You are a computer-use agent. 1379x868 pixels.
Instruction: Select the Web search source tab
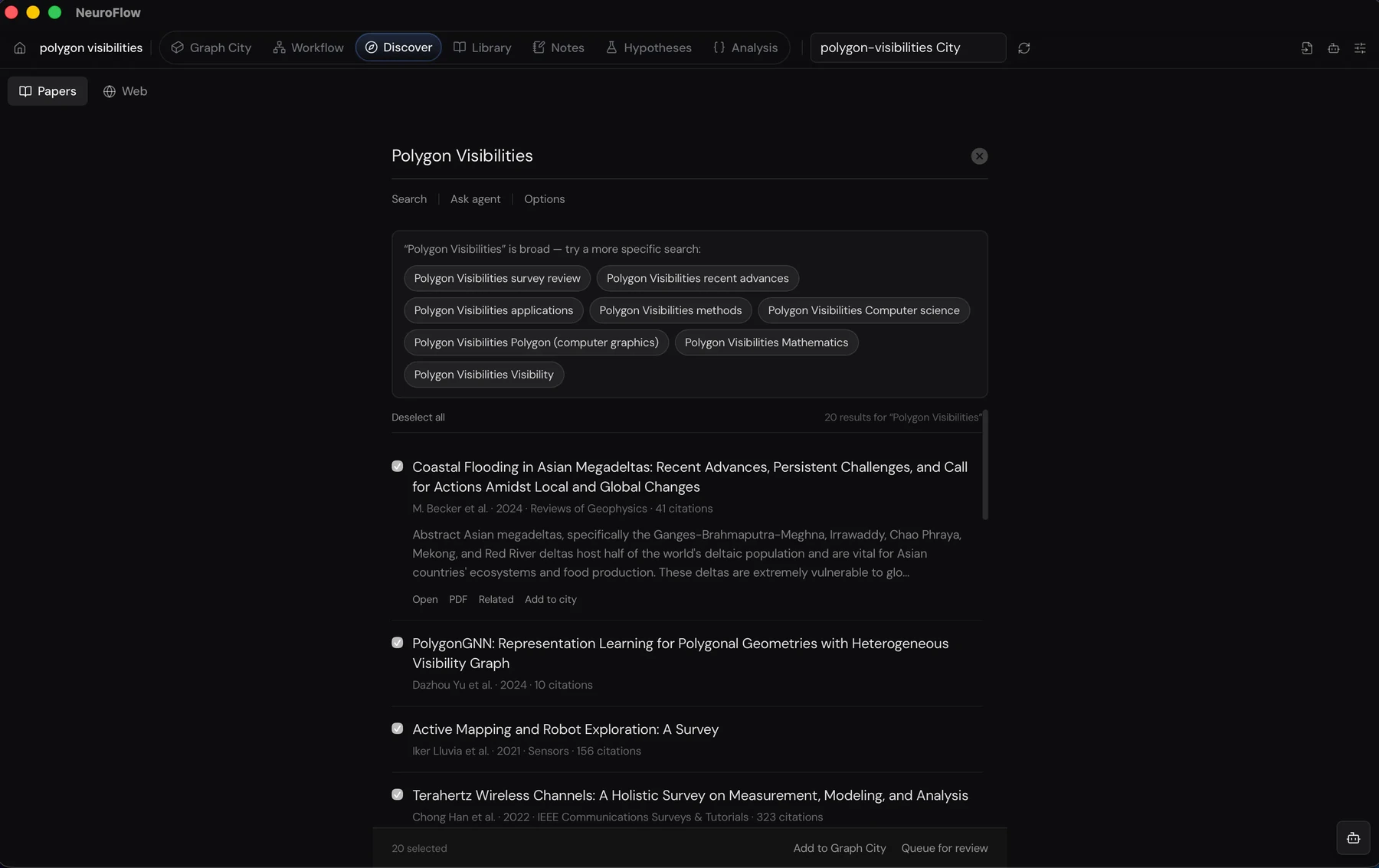pos(126,91)
